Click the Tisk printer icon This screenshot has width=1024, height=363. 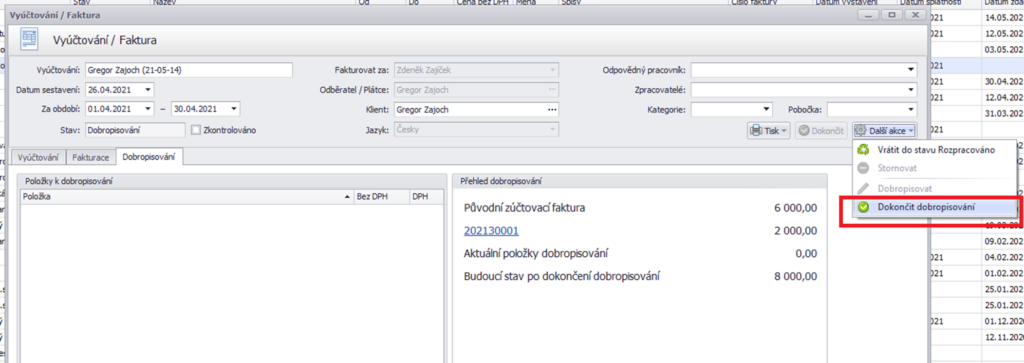coord(756,131)
